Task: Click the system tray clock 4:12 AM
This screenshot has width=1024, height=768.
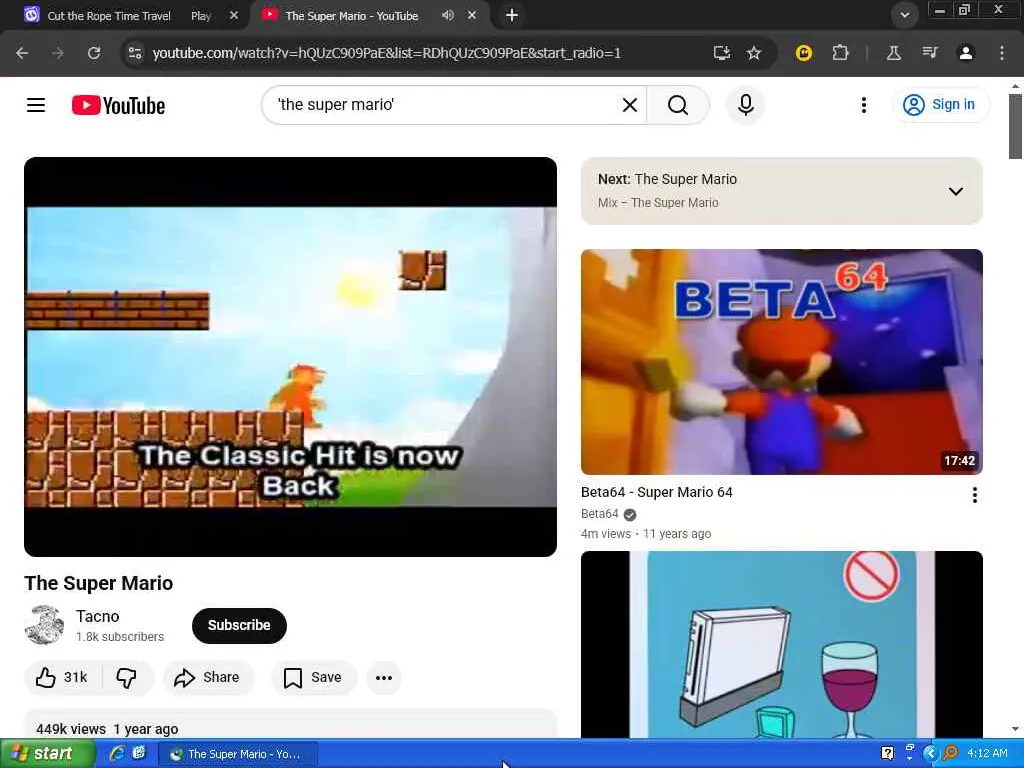Action: tap(987, 753)
